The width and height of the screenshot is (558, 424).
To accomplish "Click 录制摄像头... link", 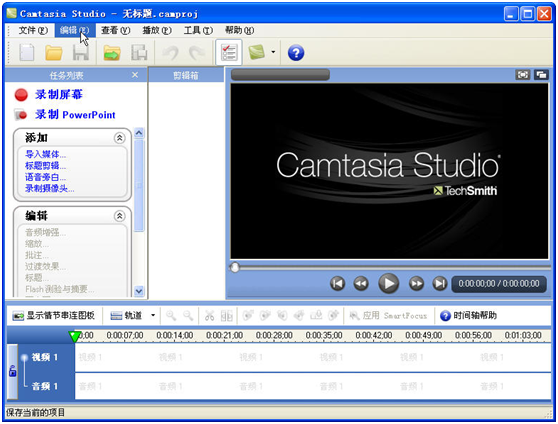I will coord(49,189).
